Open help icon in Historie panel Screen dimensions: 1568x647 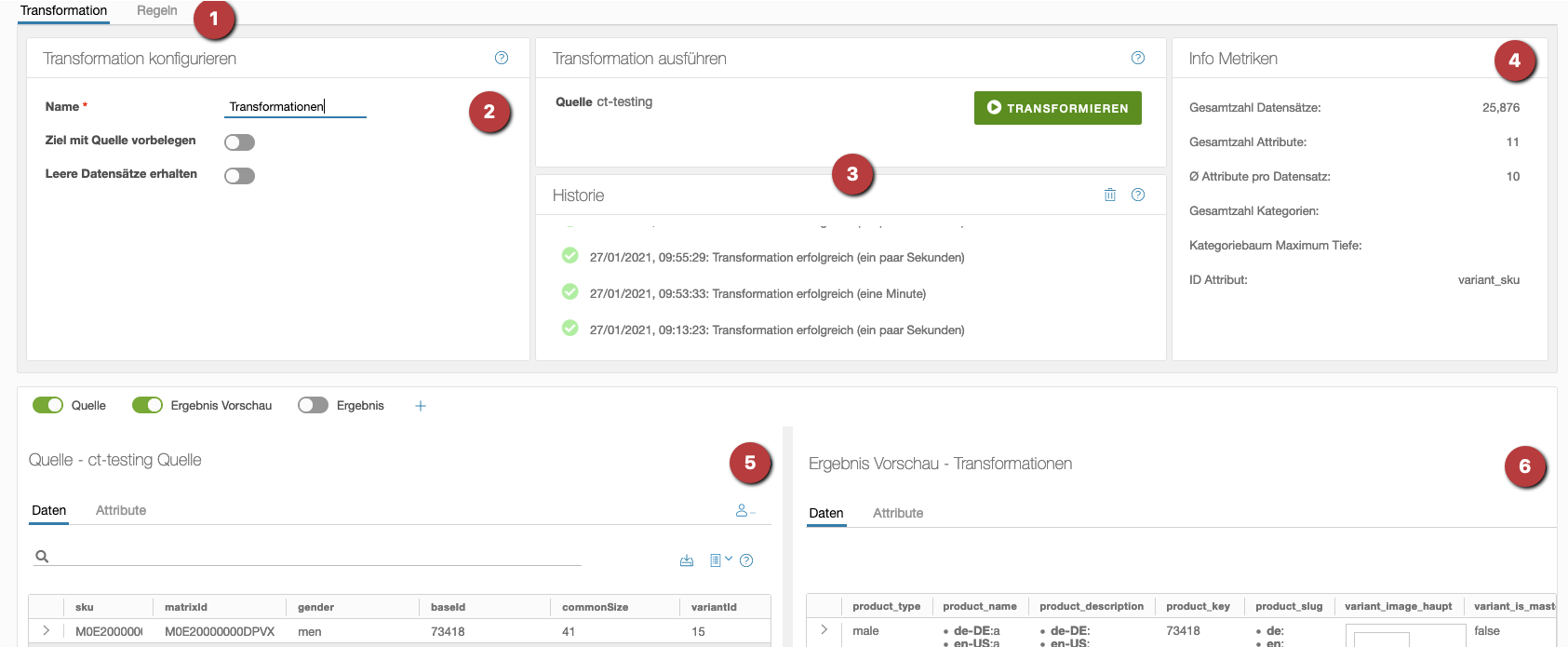pyautogui.click(x=1137, y=195)
